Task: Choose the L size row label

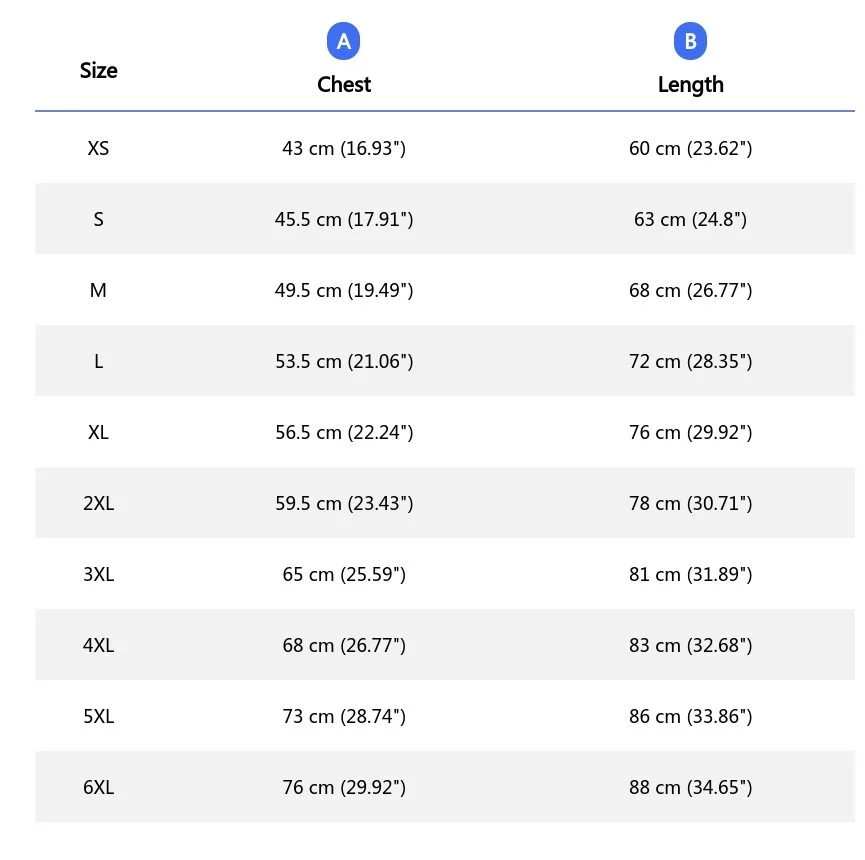Action: (98, 362)
